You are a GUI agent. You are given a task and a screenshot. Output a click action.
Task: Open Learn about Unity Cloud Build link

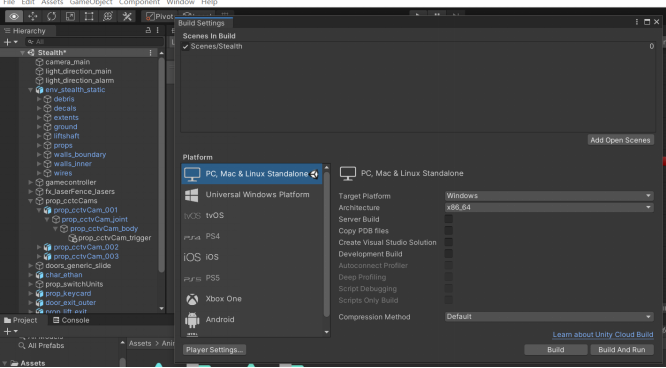603,334
